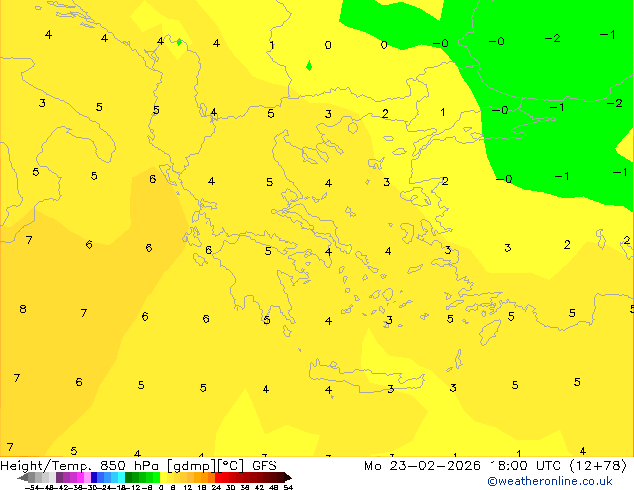Pick the dark purple swatch in the legend
634x490 pixels.
click(59, 477)
